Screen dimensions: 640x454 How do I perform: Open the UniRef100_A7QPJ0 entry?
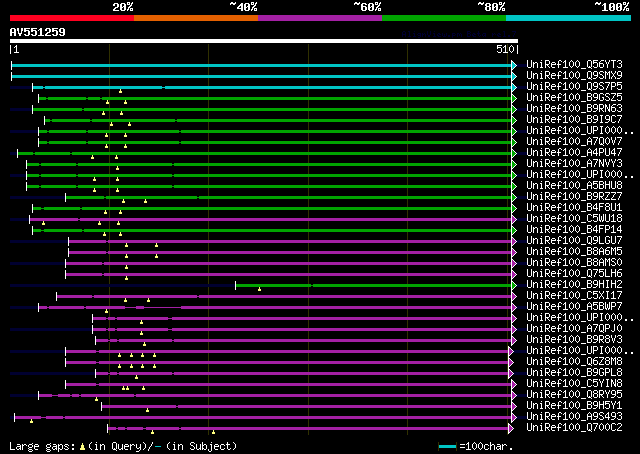tap(574, 329)
